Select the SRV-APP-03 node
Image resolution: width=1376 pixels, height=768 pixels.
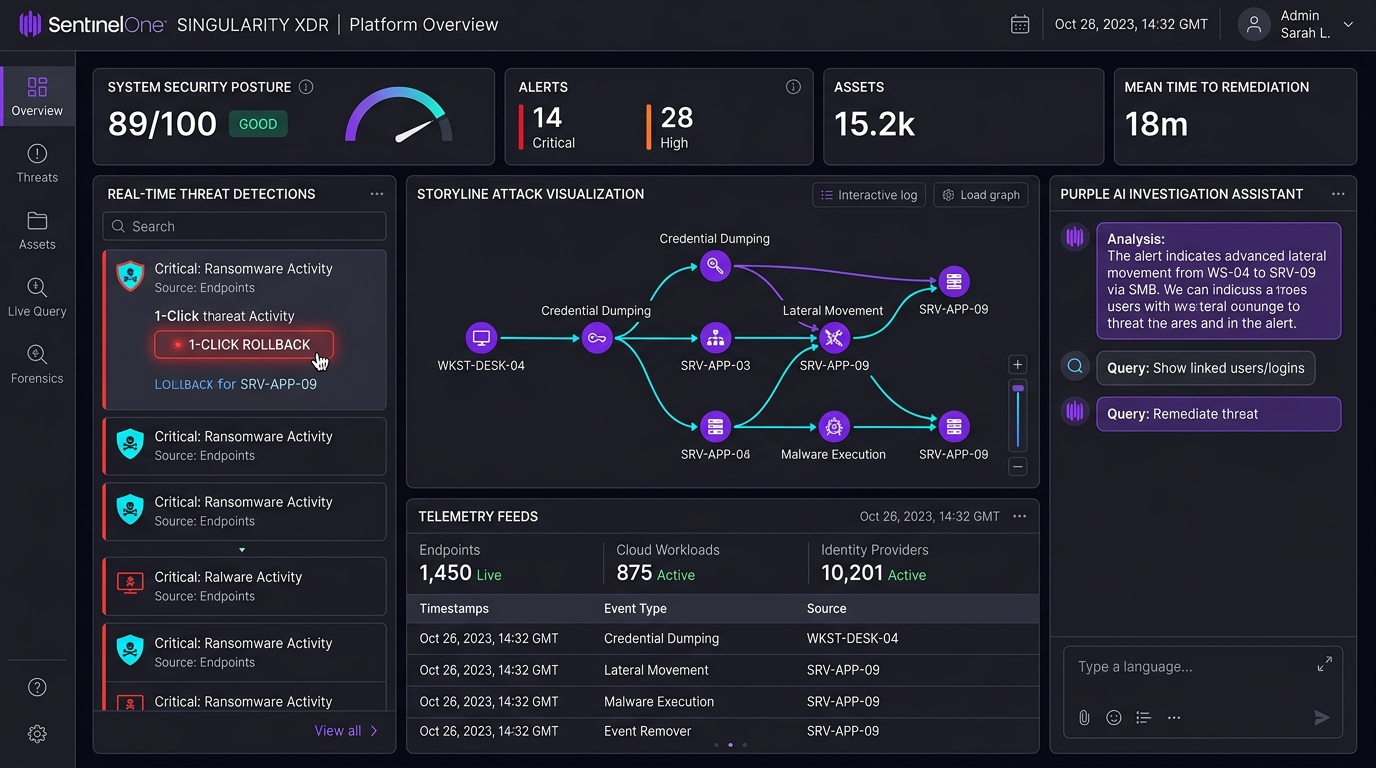click(x=715, y=338)
